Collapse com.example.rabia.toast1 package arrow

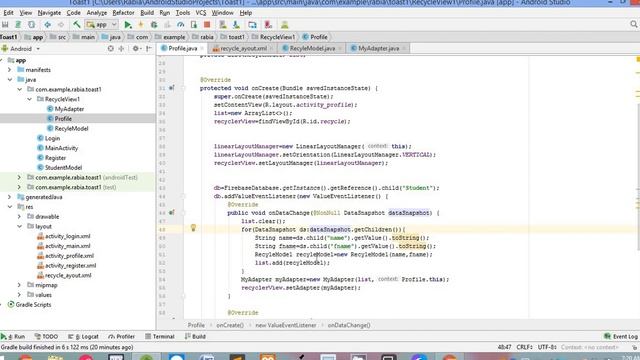point(19,89)
